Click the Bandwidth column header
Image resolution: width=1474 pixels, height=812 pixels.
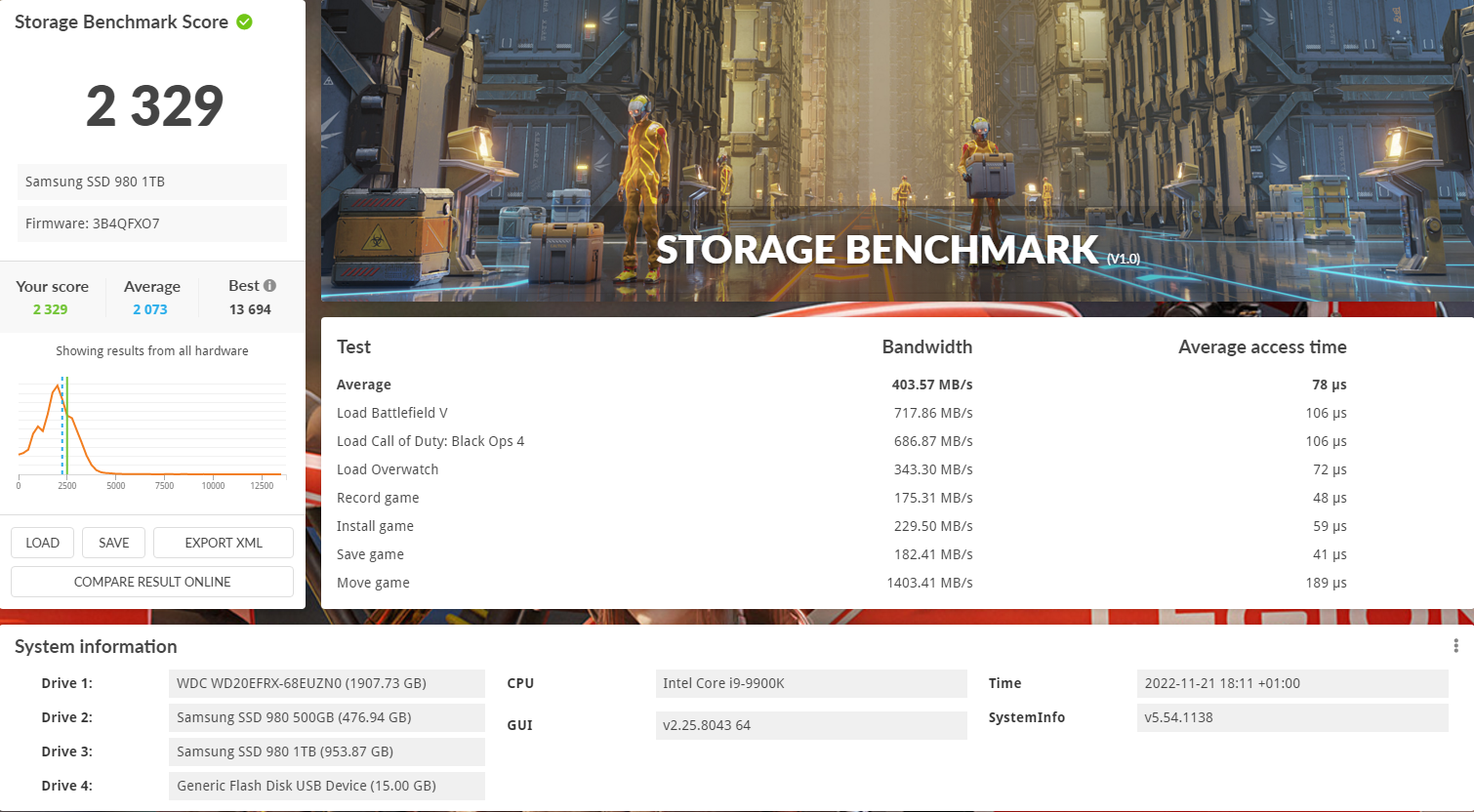[x=926, y=346]
